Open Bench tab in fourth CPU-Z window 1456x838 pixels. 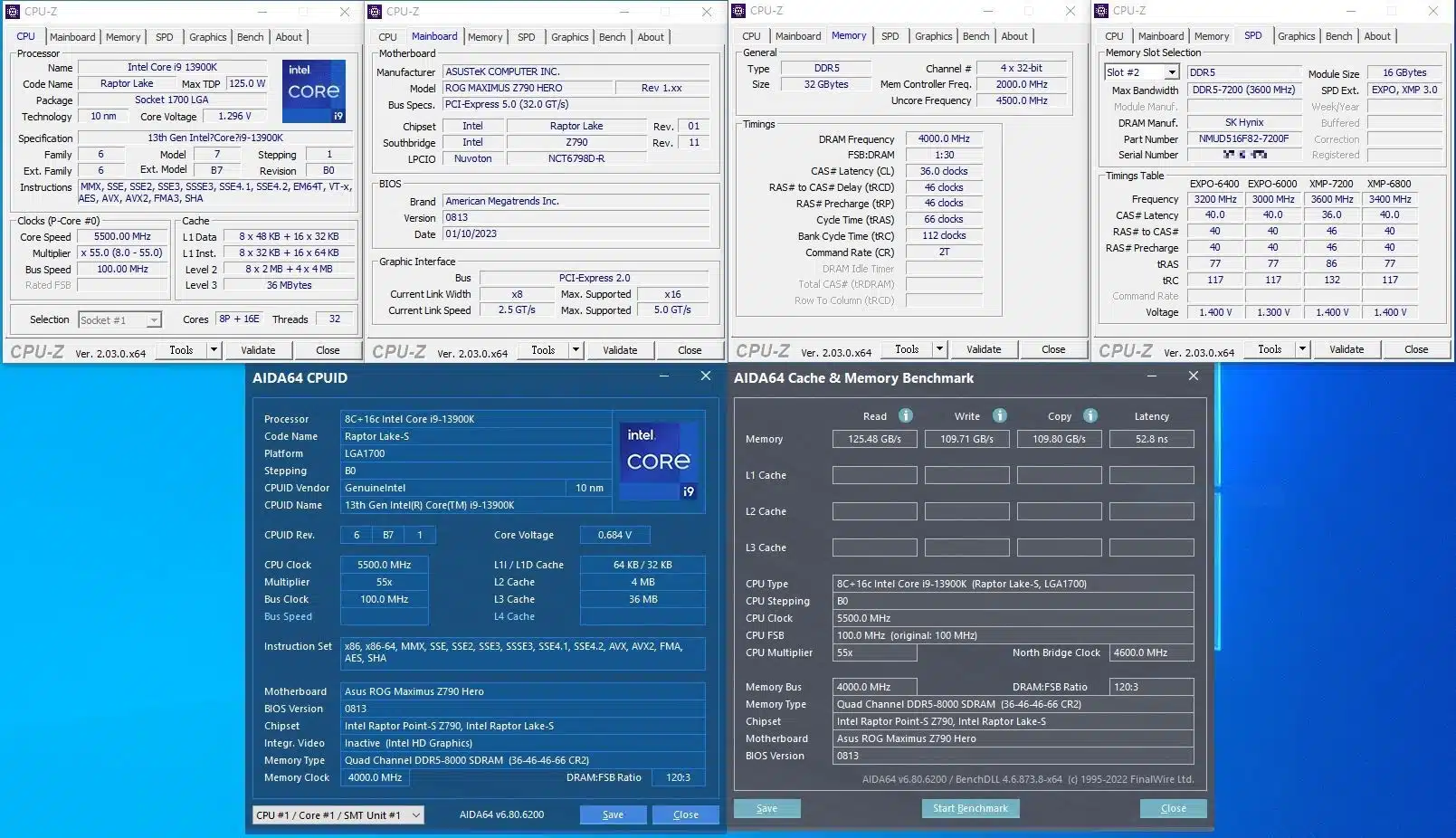point(1338,36)
